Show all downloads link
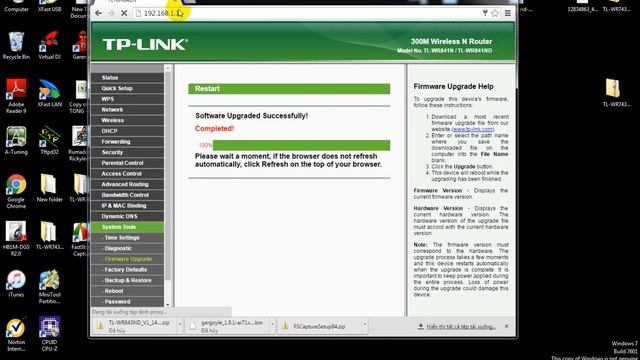The image size is (640, 360). click(x=457, y=327)
